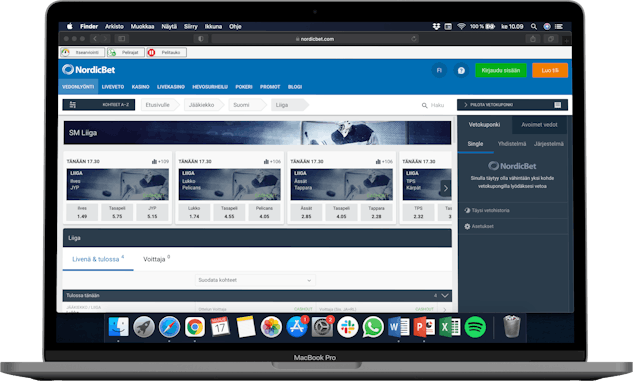This screenshot has height=381, width=633.
Task: Switch to the Avoimet vedot tab
Action: (539, 125)
